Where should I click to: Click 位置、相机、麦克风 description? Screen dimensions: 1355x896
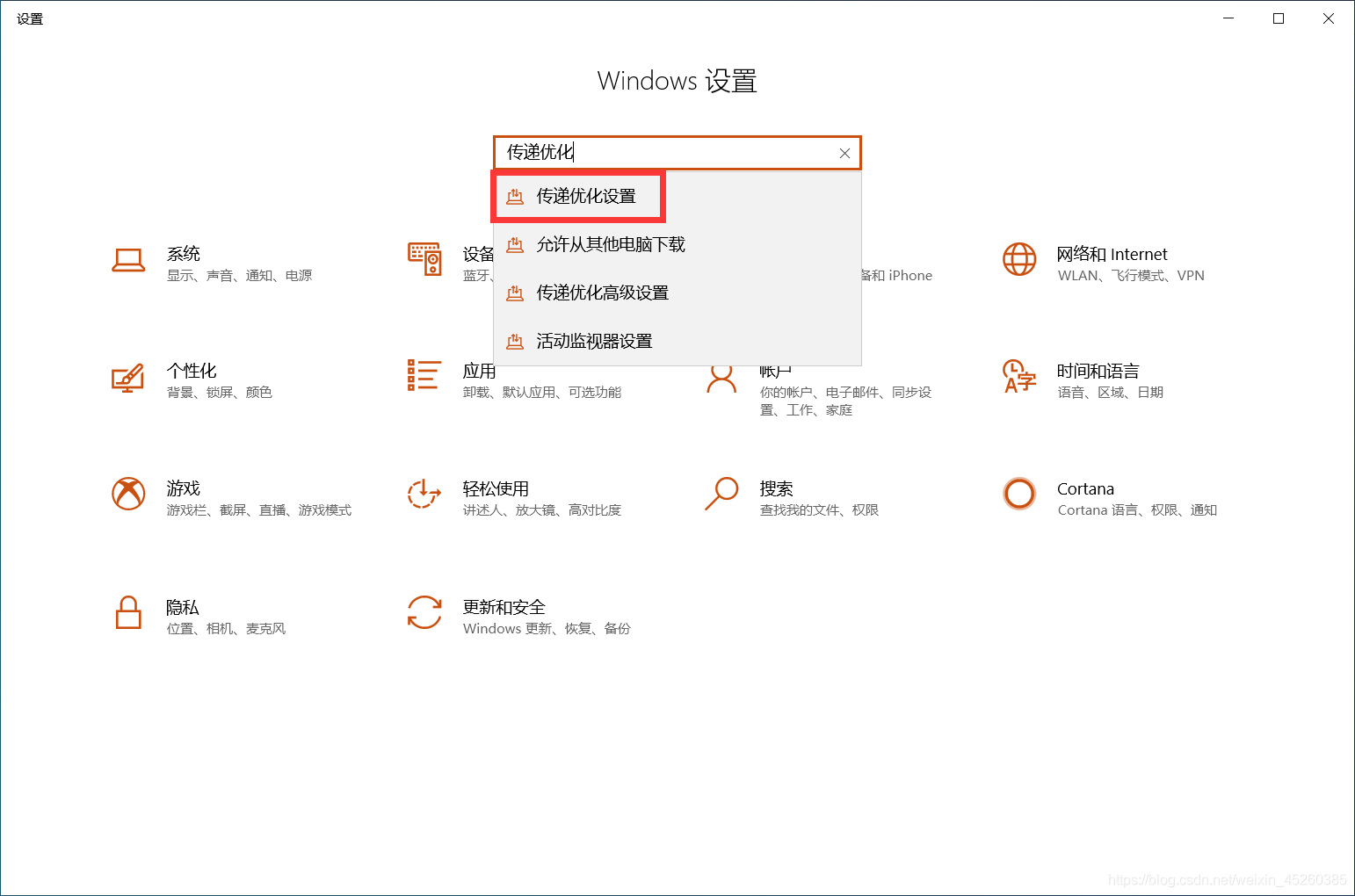click(226, 629)
